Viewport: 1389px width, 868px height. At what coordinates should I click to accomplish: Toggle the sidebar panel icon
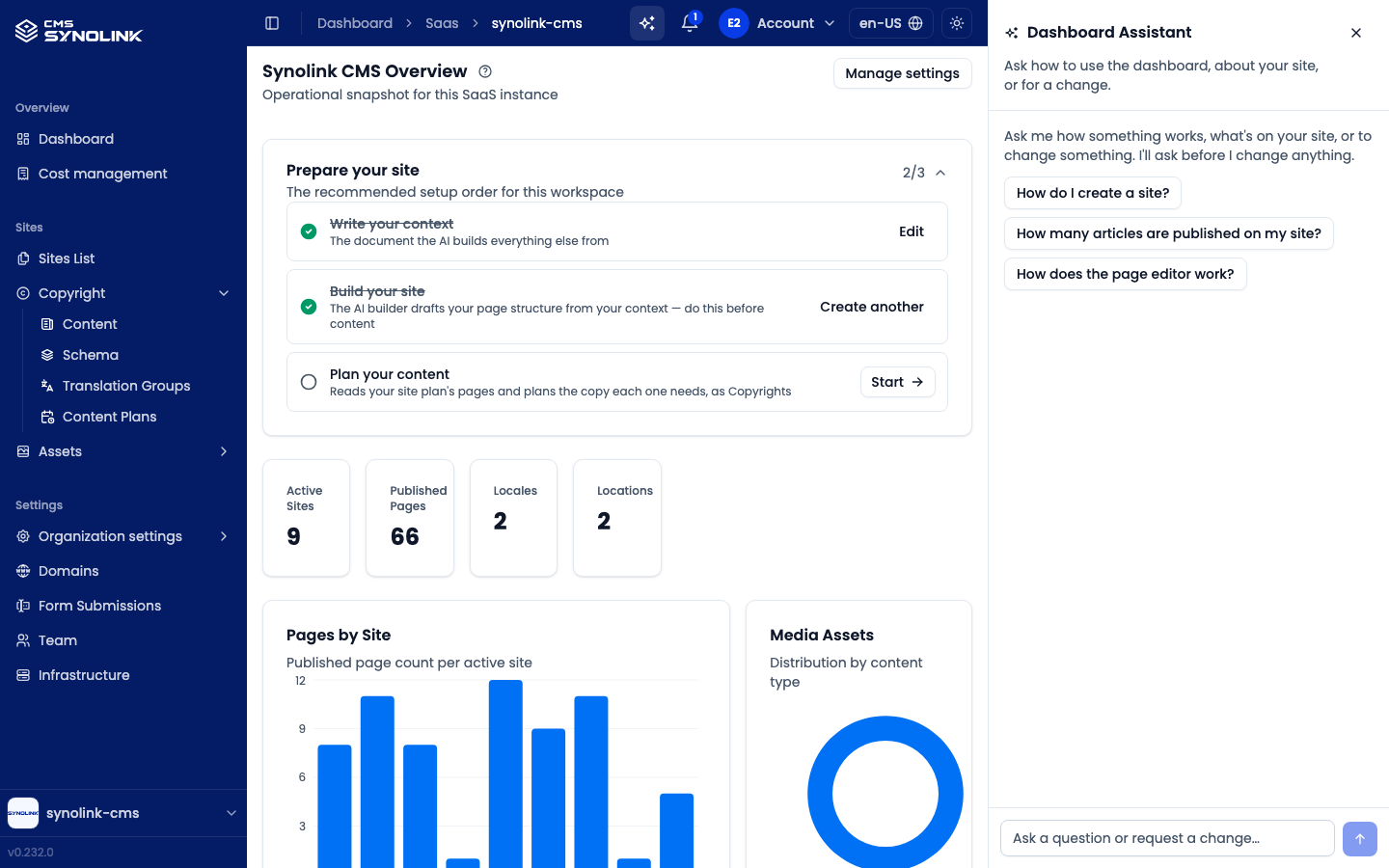pos(272,23)
